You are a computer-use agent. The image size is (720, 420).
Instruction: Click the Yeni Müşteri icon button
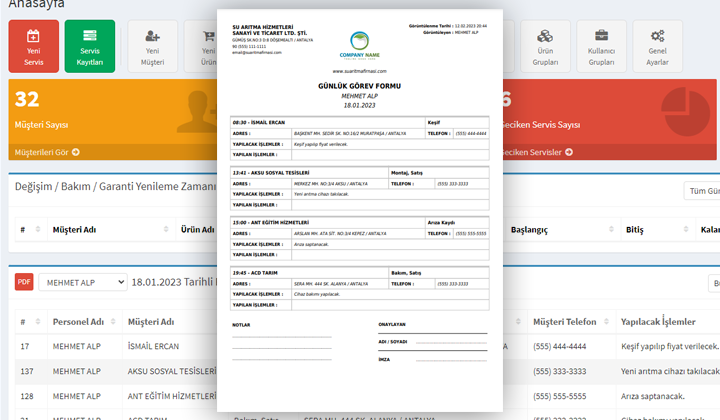[x=152, y=46]
